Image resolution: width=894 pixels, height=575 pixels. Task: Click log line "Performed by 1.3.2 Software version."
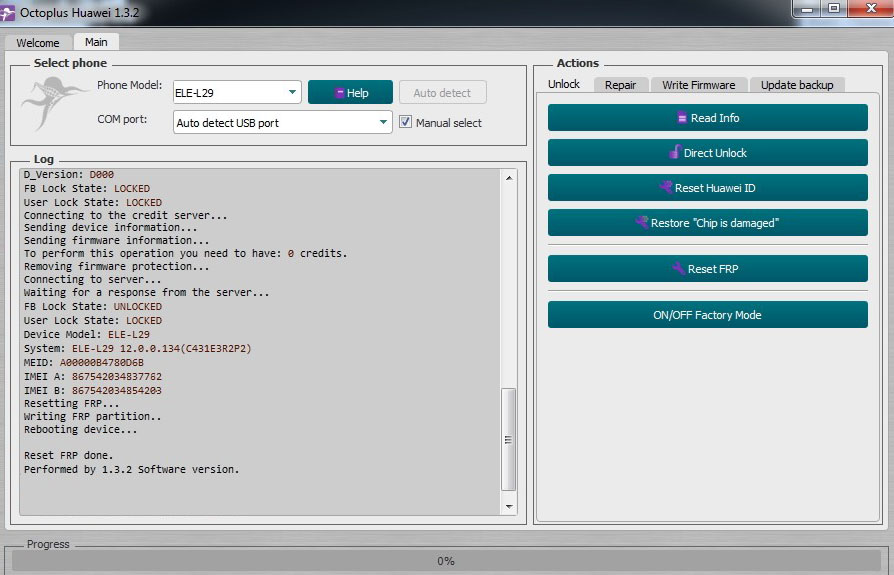132,469
